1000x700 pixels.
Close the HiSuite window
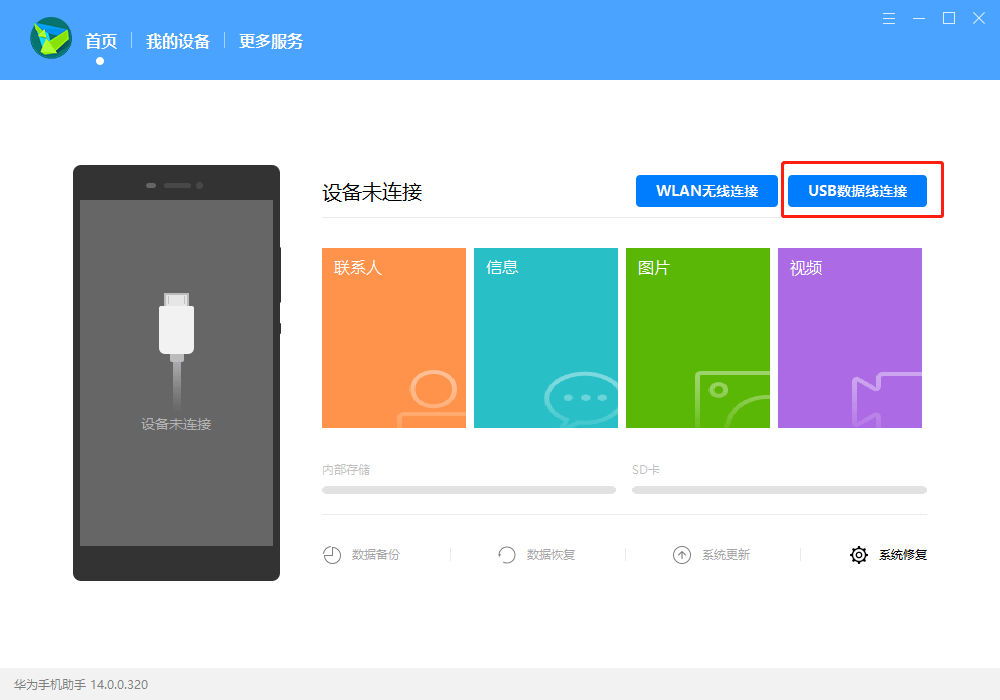979,18
